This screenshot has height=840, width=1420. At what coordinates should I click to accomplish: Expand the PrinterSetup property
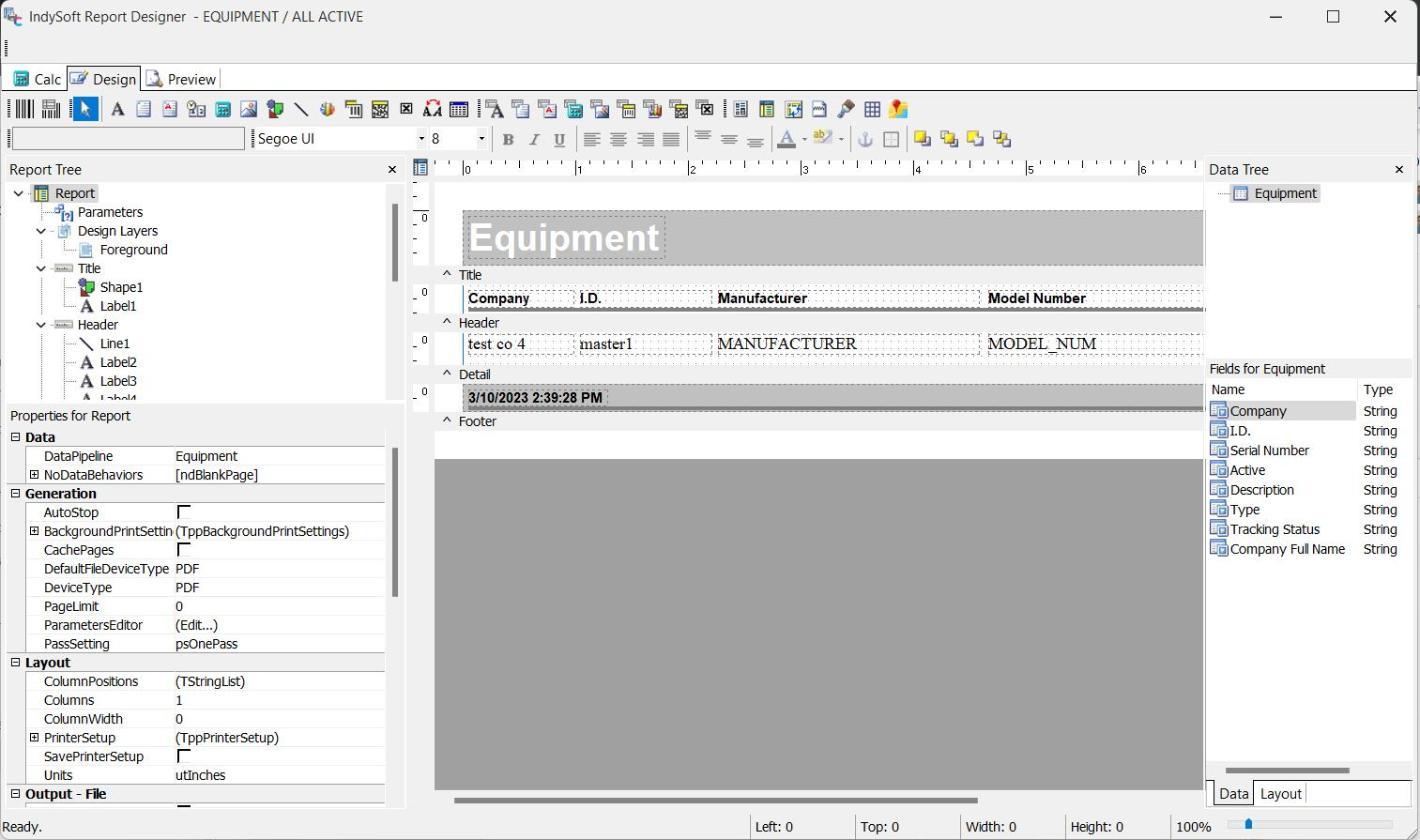[35, 738]
